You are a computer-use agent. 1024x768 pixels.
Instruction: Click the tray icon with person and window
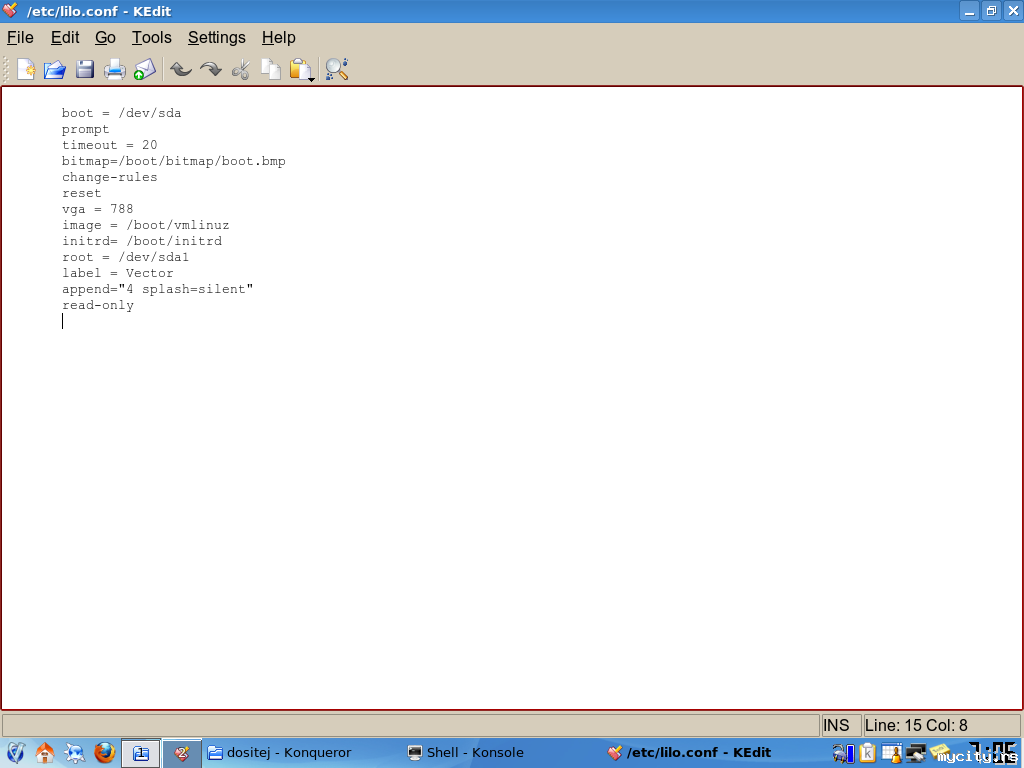(x=891, y=753)
